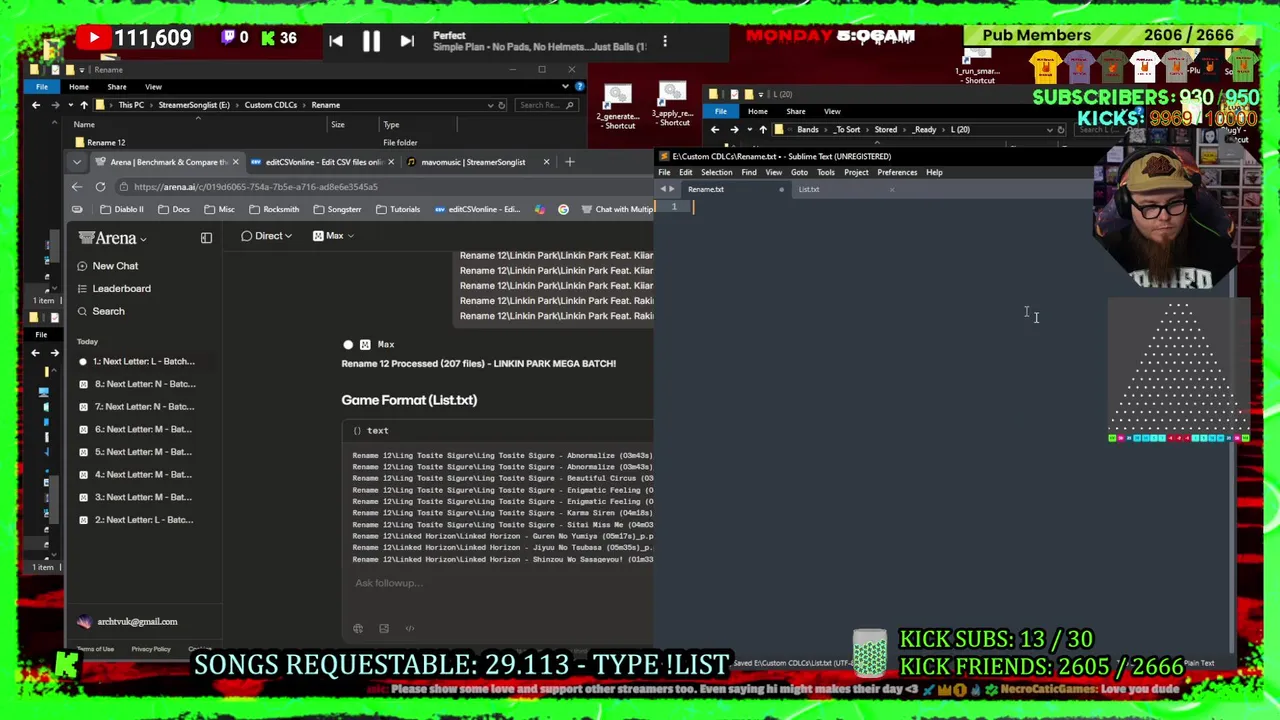Screen dimensions: 1280x720
Task: Open chat '2: Next Letter: L - Batc...'
Action: [145, 520]
